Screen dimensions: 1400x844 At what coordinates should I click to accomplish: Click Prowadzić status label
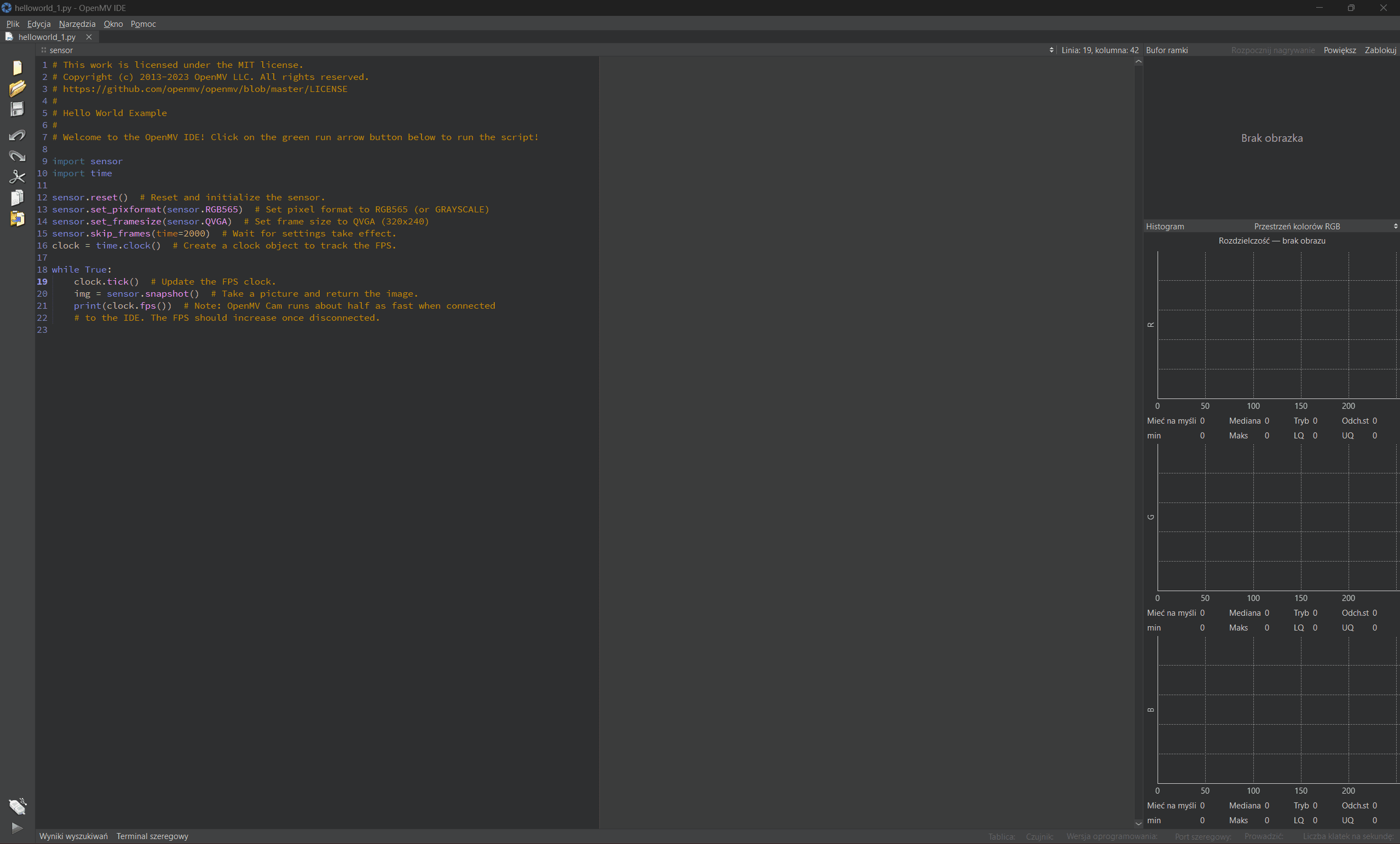[x=1264, y=837]
